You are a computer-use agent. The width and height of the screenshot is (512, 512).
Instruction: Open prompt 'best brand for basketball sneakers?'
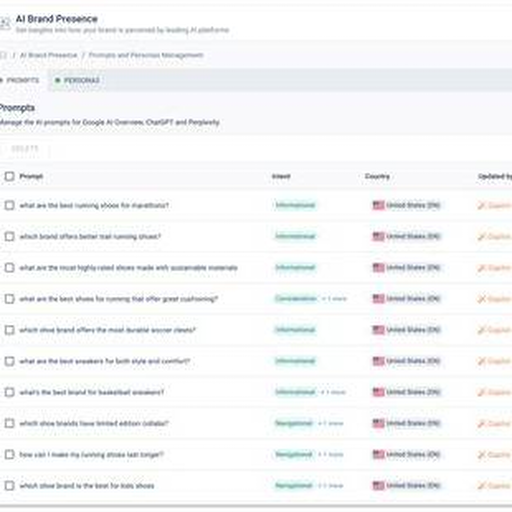(92, 392)
